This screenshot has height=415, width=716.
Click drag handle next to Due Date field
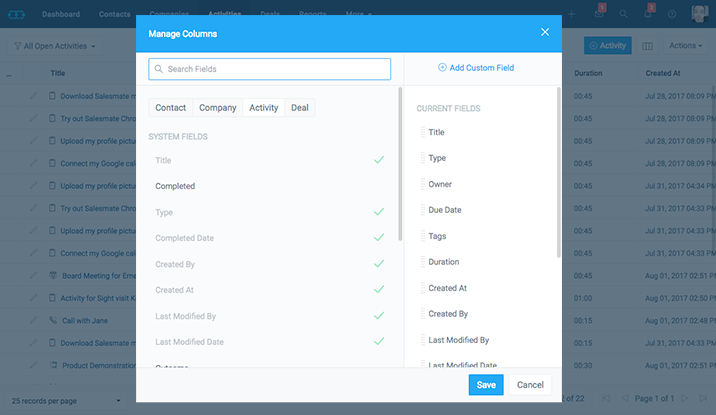423,210
